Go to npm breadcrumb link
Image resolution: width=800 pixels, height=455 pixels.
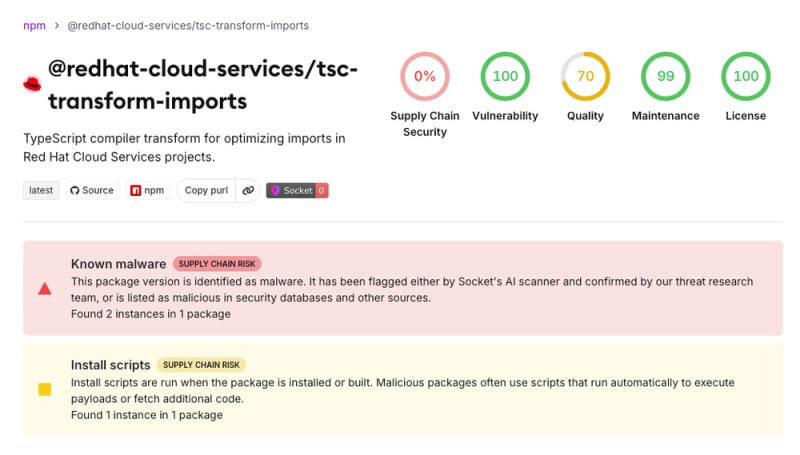(x=34, y=26)
